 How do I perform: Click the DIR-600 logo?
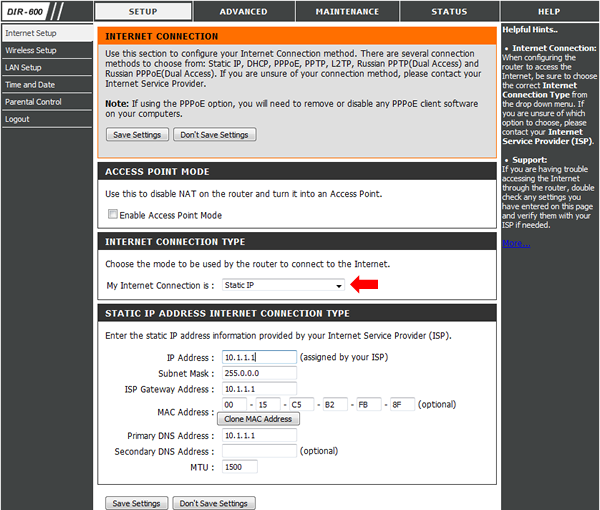[26, 11]
